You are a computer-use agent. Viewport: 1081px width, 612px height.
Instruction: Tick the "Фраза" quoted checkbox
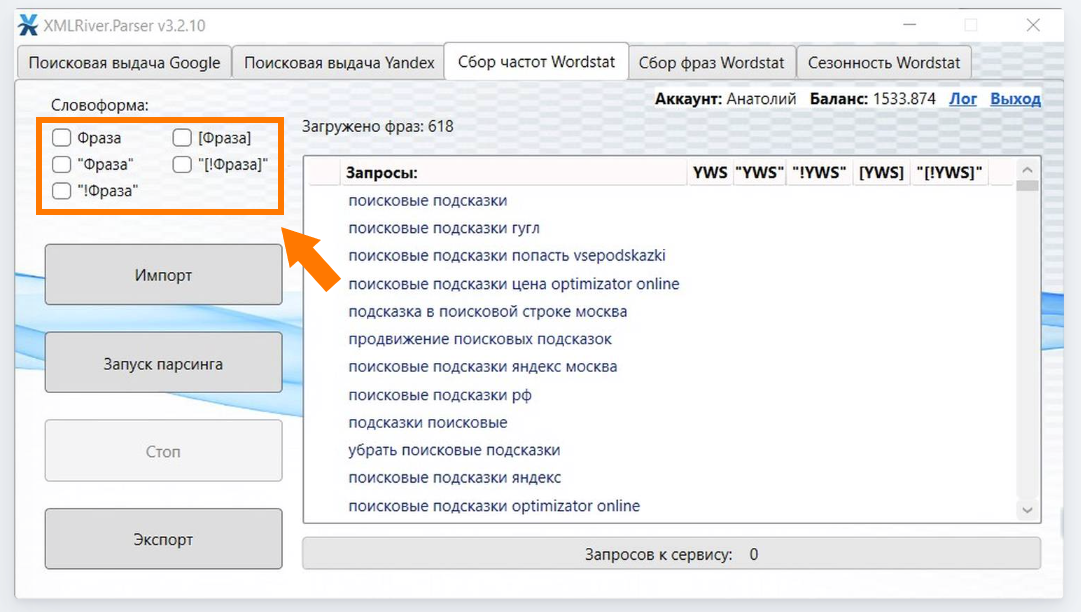coord(62,164)
